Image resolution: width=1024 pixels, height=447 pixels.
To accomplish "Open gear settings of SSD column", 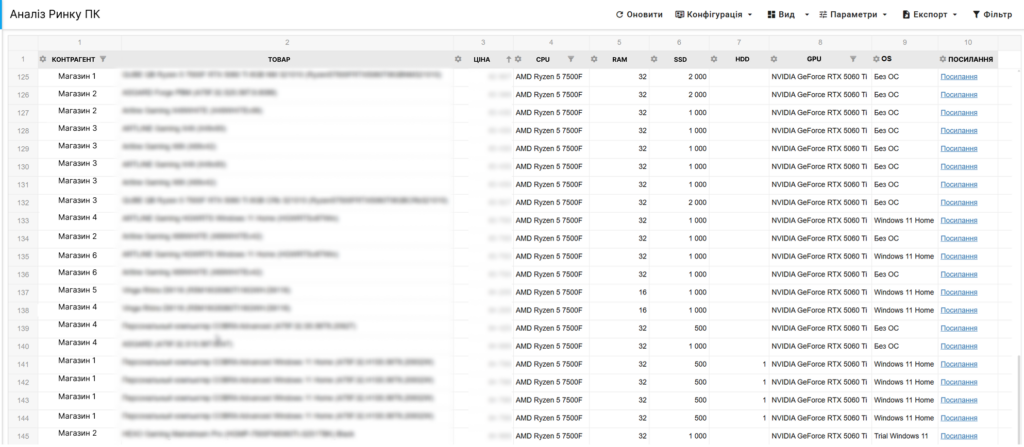I will click(x=654, y=59).
